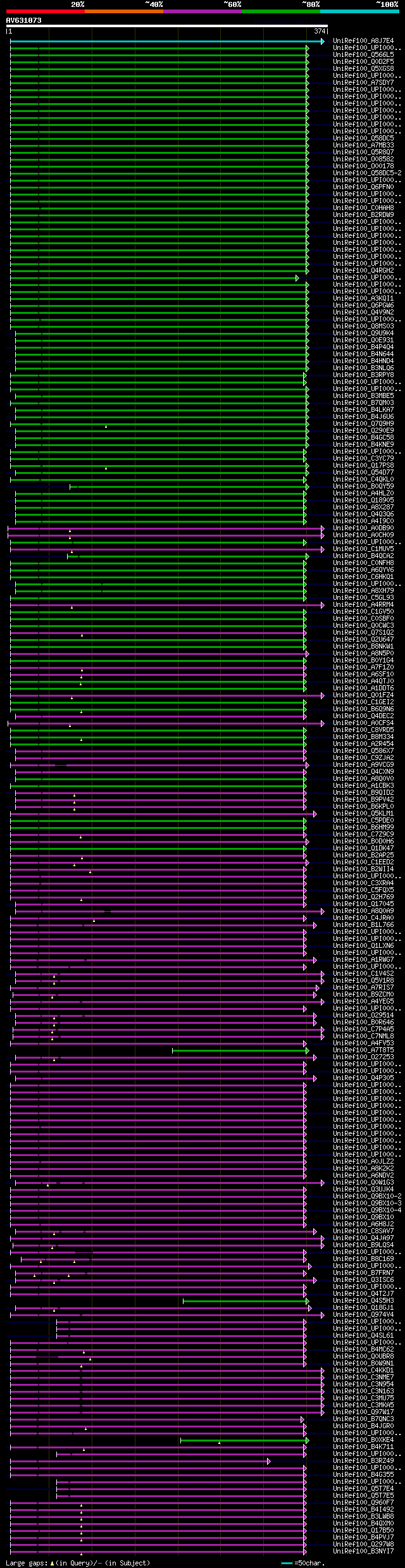Select the query name AV631073
Screen dimensions: 405x1568
[24, 20]
